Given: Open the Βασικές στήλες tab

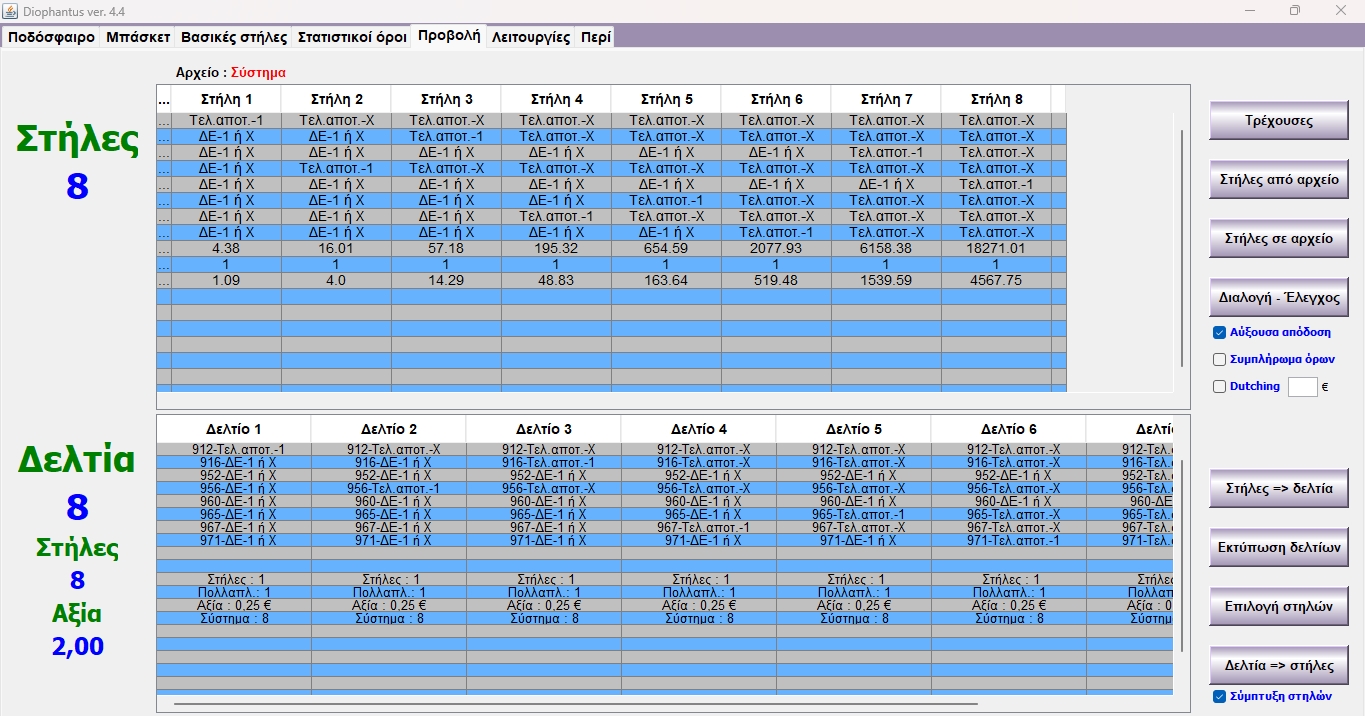Looking at the screenshot, I should click(x=234, y=37).
